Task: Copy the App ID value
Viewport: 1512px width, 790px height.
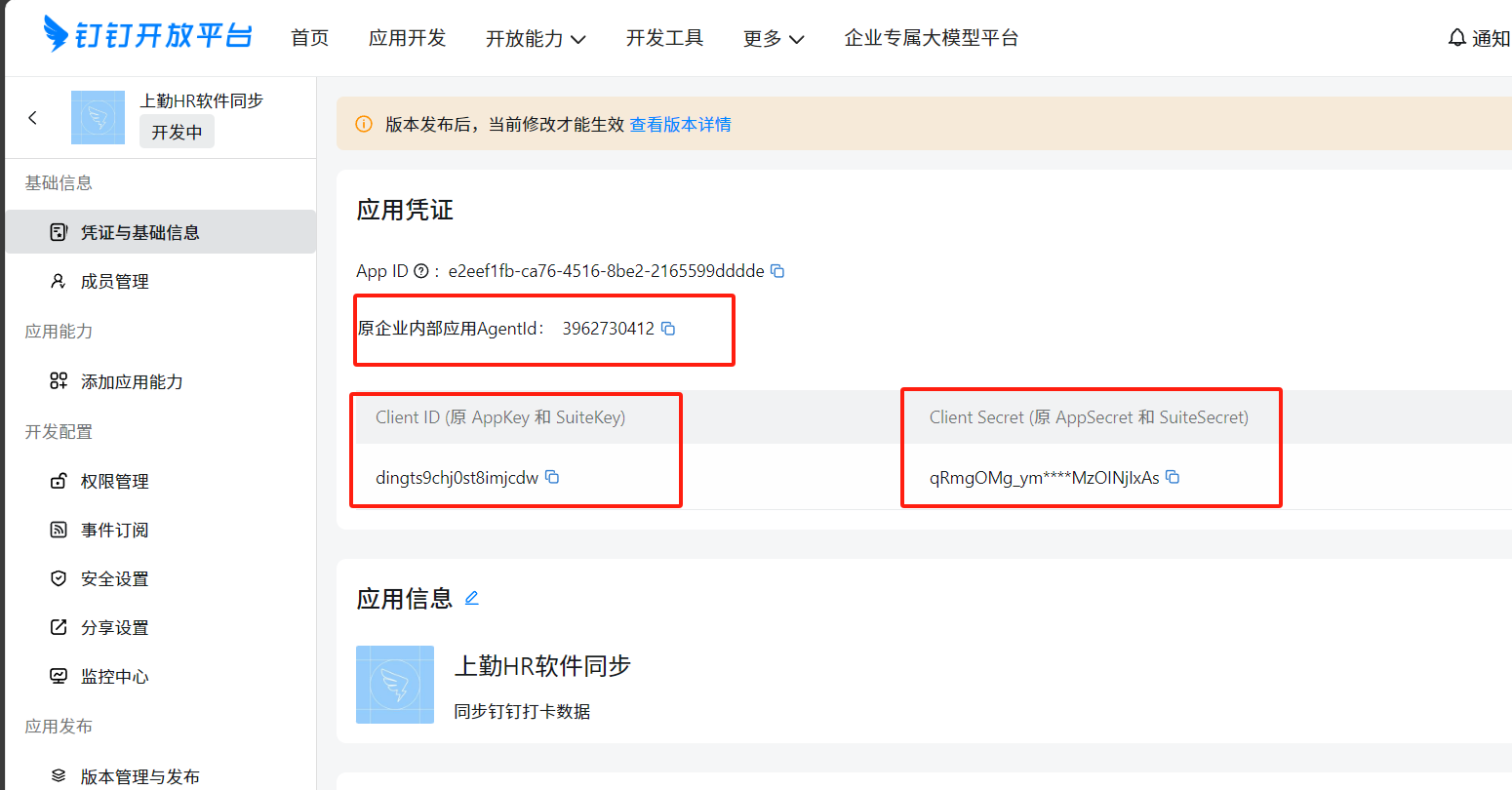Action: [777, 271]
